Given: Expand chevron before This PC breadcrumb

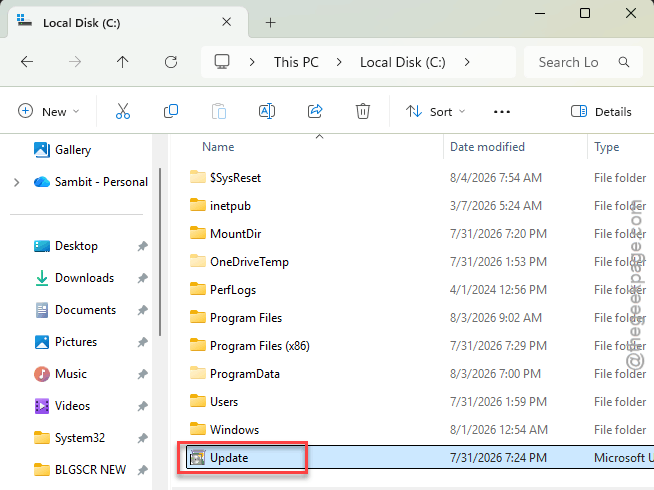Looking at the screenshot, I should click(x=252, y=62).
